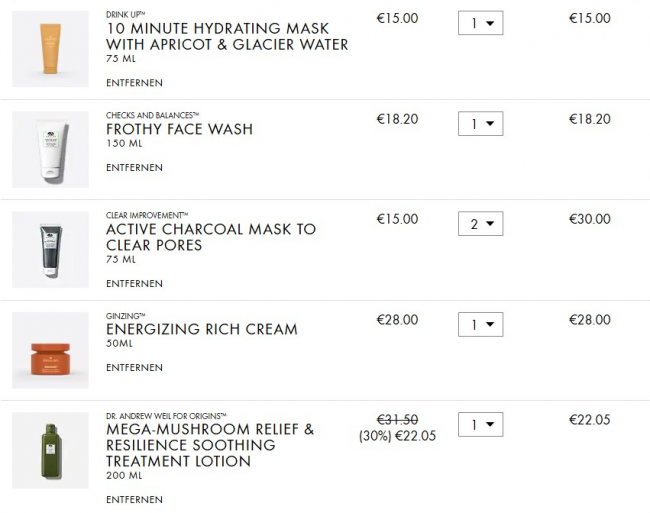Click the Frothy Face Wash product image
Image resolution: width=650 pixels, height=513 pixels.
(50, 150)
